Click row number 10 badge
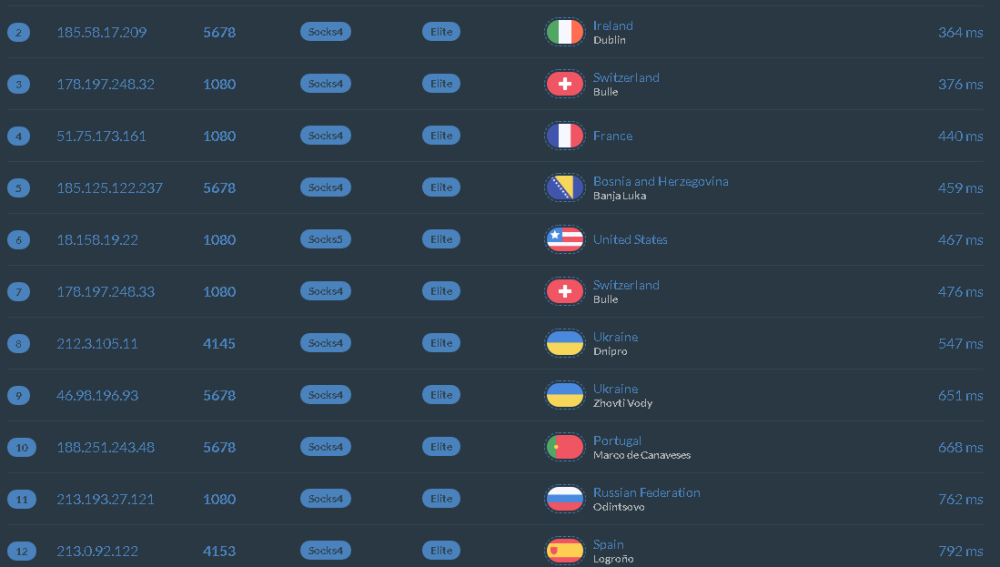 pos(22,447)
